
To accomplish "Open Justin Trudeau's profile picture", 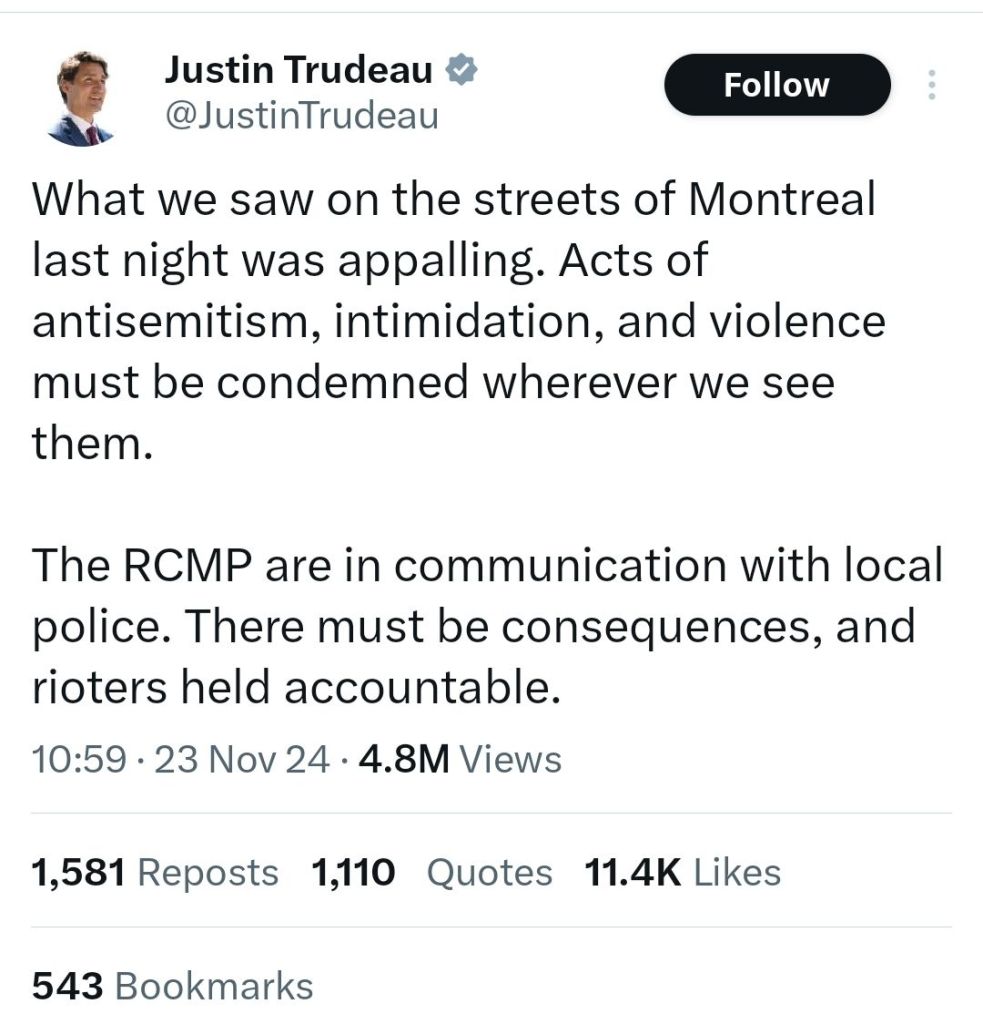I will 80,98.
